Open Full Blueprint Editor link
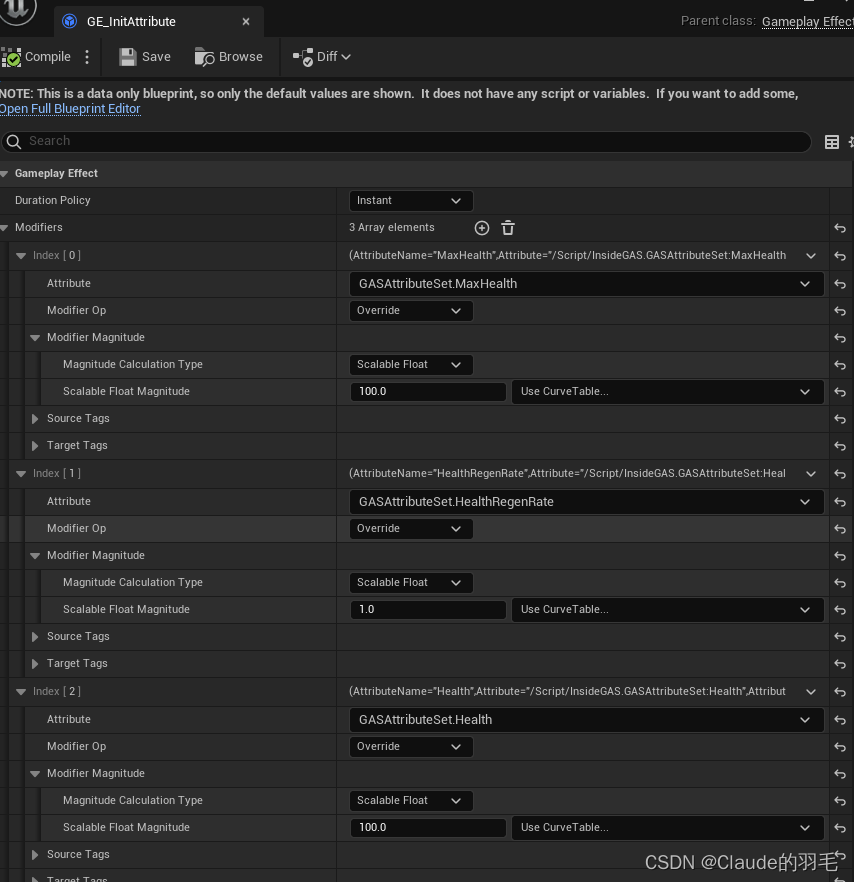854x882 pixels. pos(70,109)
